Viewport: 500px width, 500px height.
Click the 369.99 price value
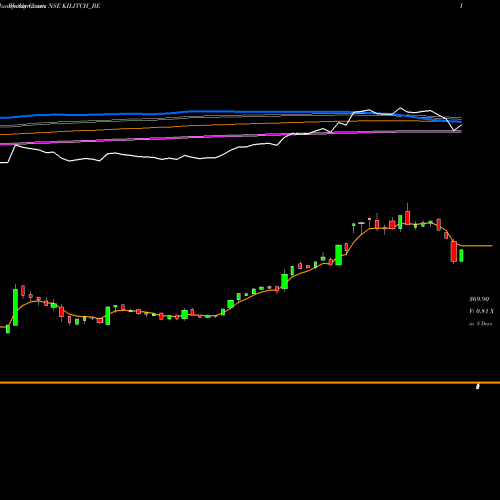(x=479, y=299)
